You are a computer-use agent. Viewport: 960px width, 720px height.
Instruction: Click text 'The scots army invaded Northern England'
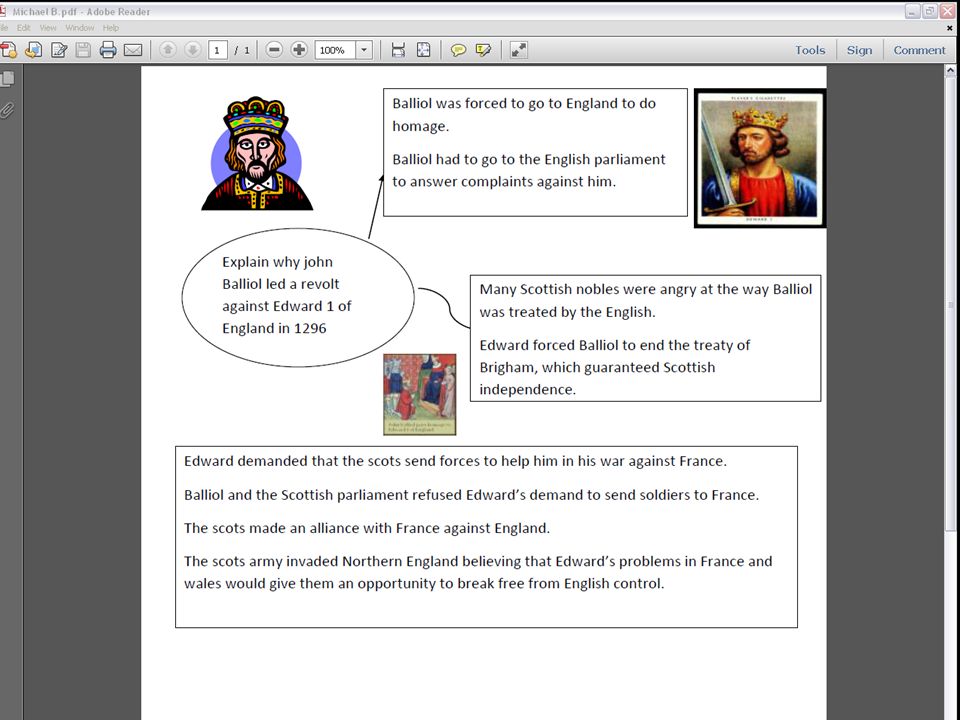coord(321,561)
